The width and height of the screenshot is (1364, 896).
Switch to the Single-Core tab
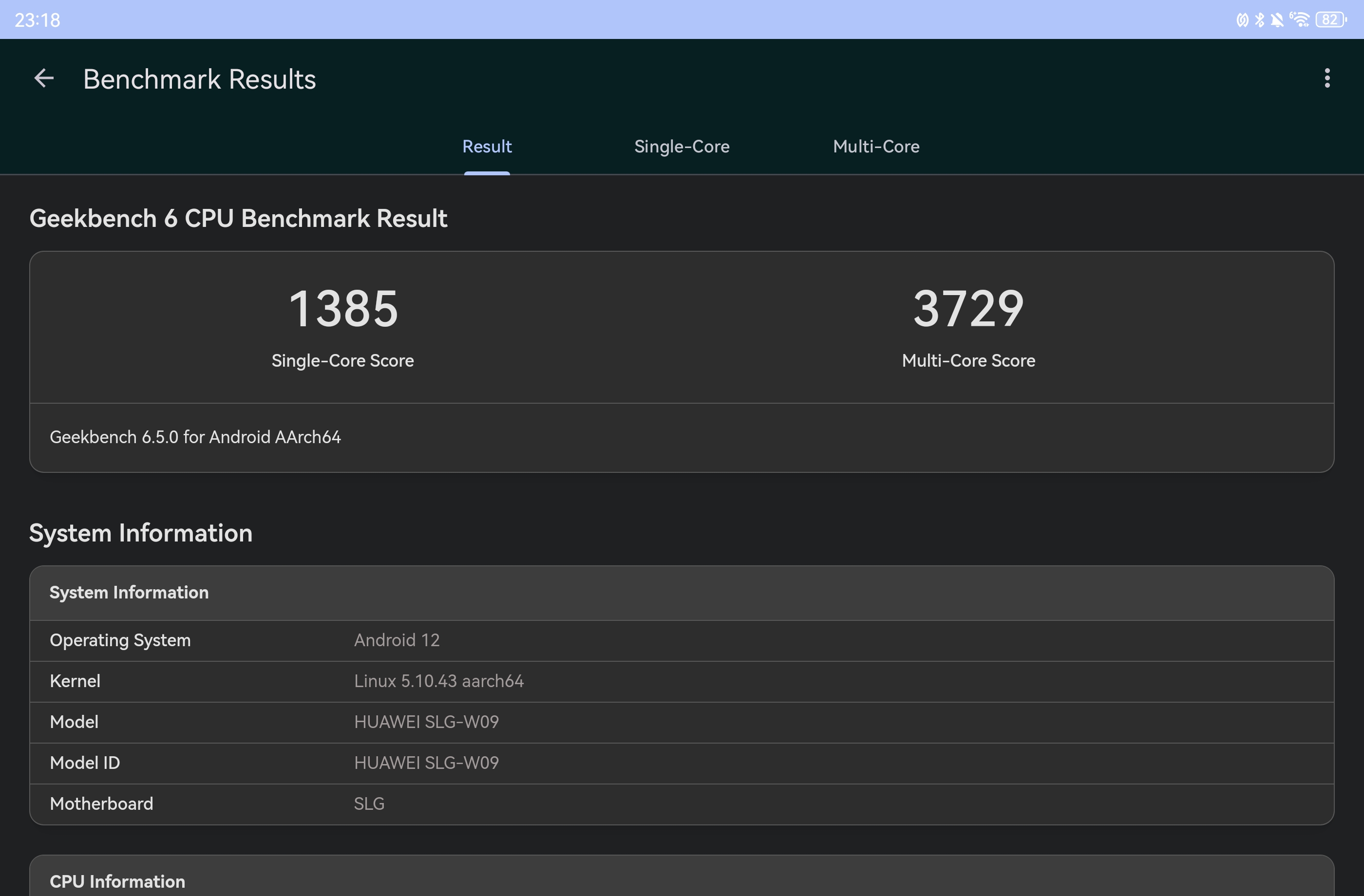682,147
